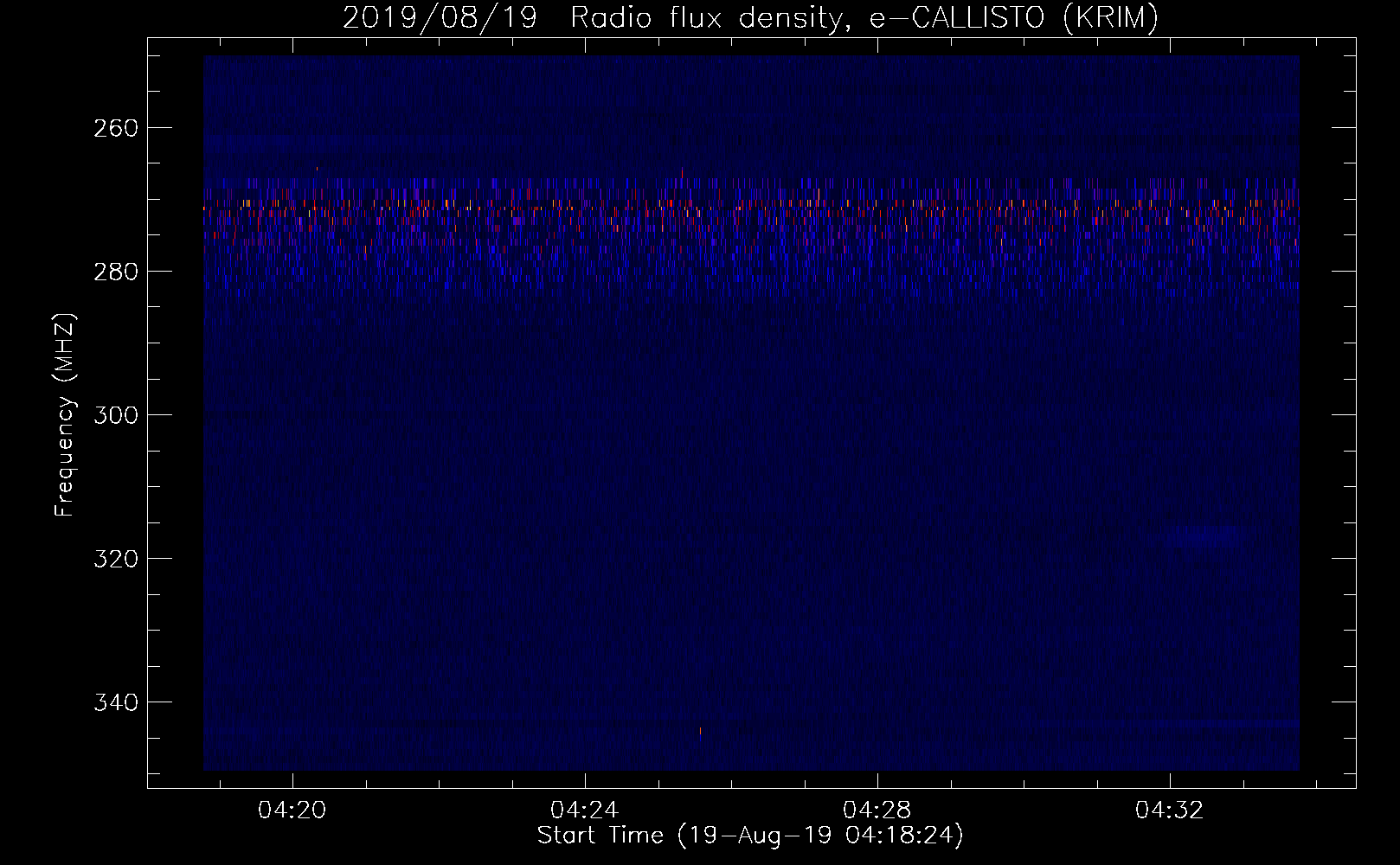The height and width of the screenshot is (865, 1400).
Task: Click the 'Frequency (MHZ)' axis label
Action: (x=65, y=414)
